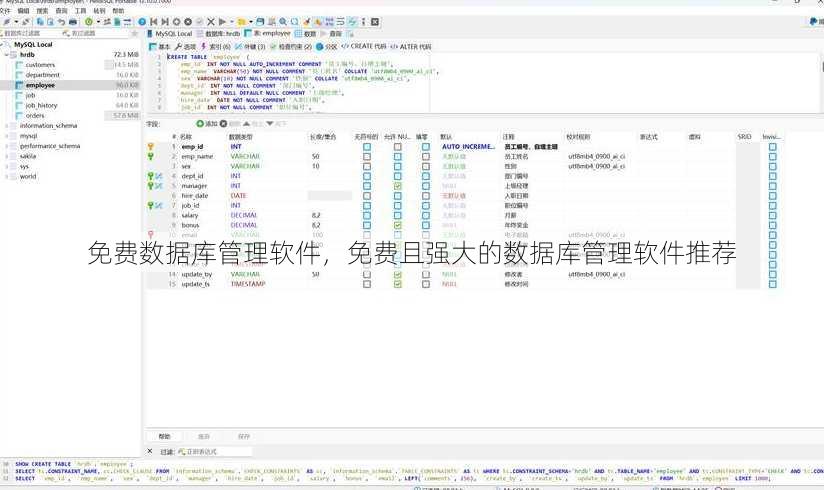This screenshot has width=824, height=490.
Task: Click the insert row circle icon
Action: [x=177, y=22]
